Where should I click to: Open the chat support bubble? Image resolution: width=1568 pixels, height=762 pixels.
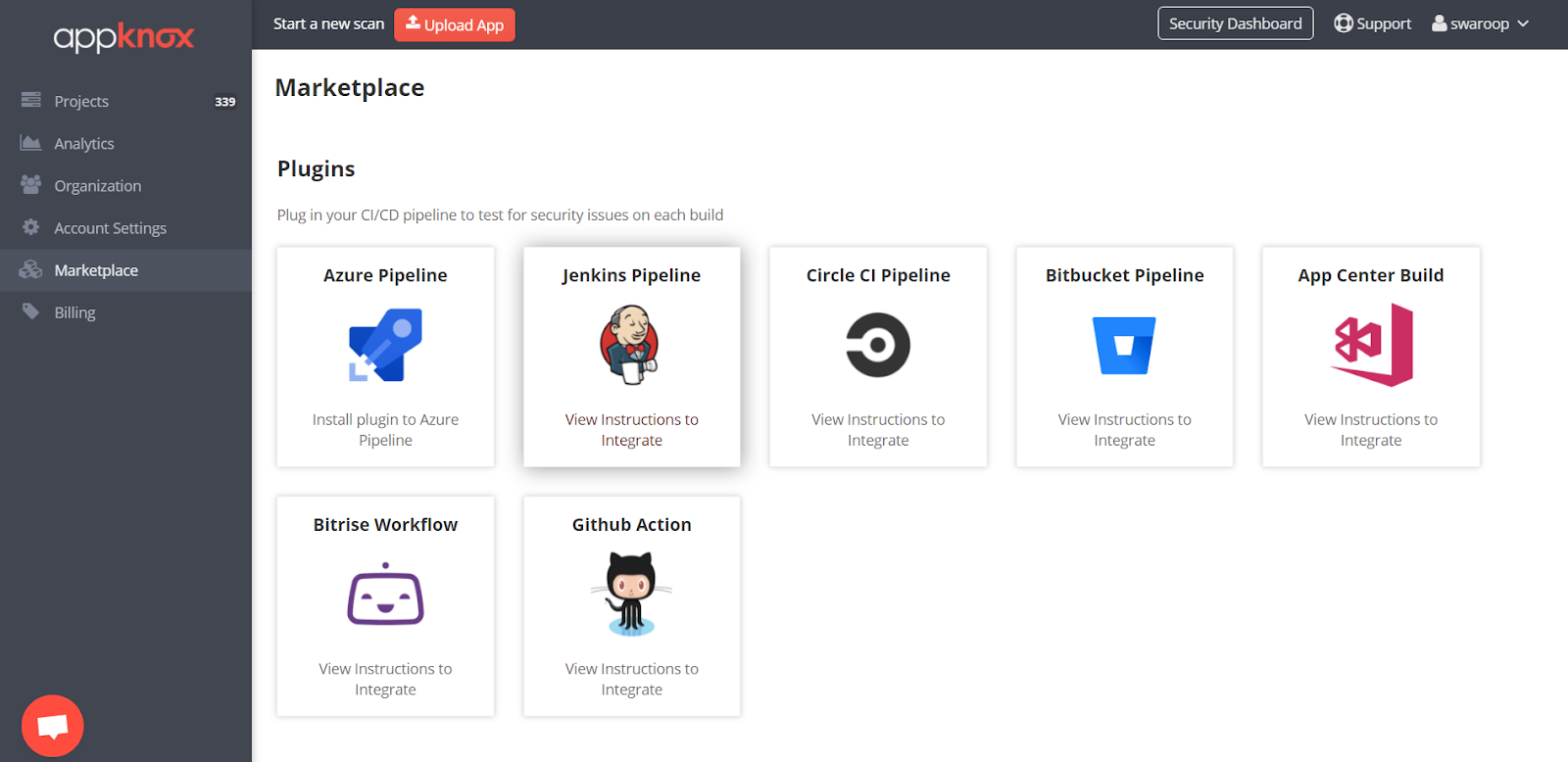click(53, 726)
